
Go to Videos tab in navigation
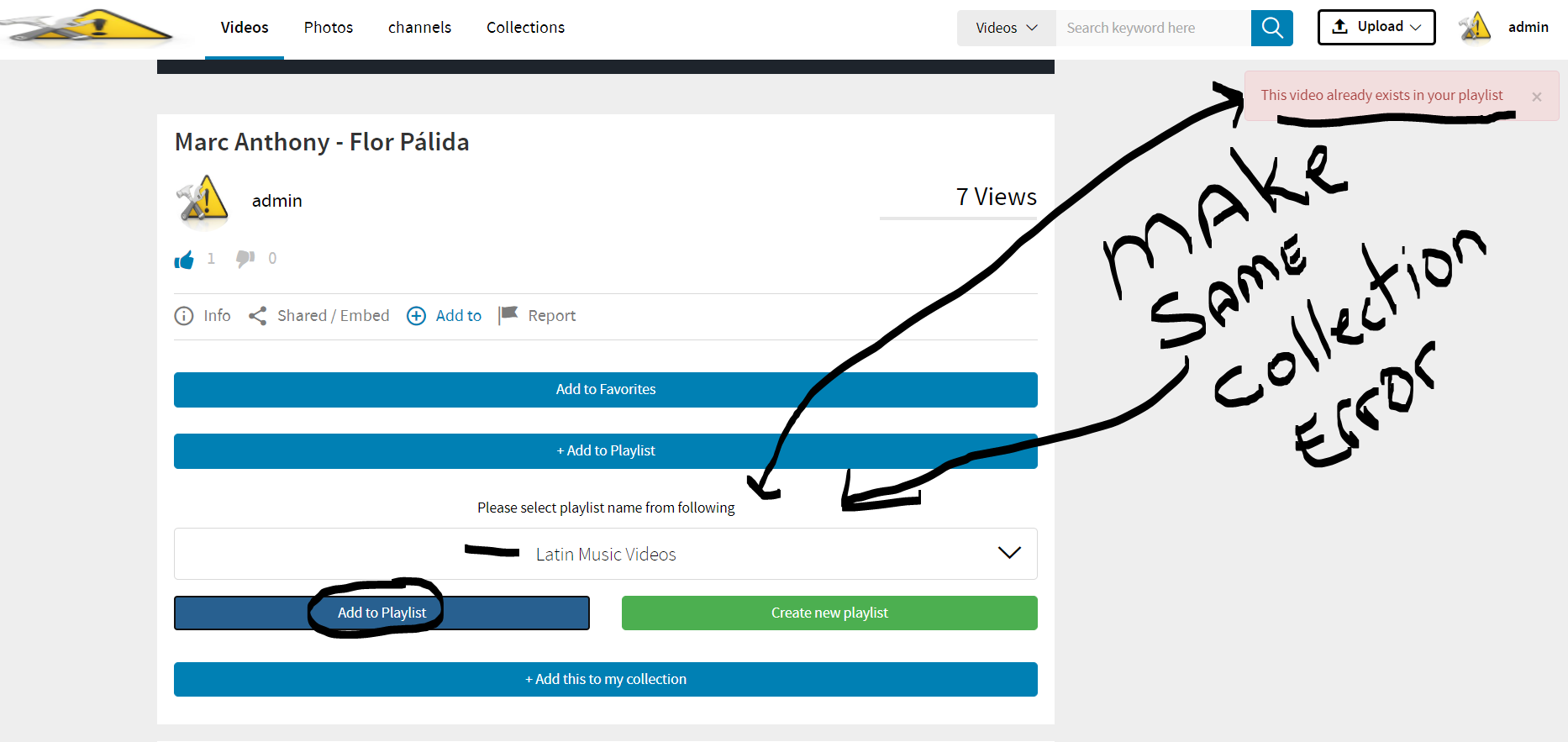coord(245,28)
